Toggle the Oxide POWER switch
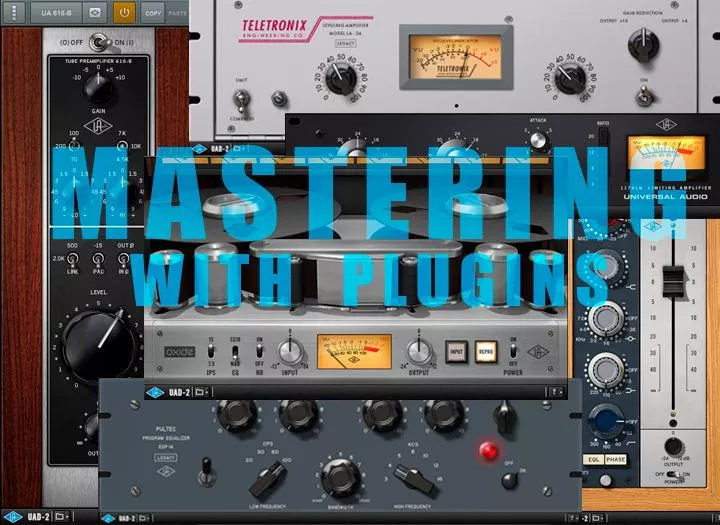 click(x=513, y=352)
